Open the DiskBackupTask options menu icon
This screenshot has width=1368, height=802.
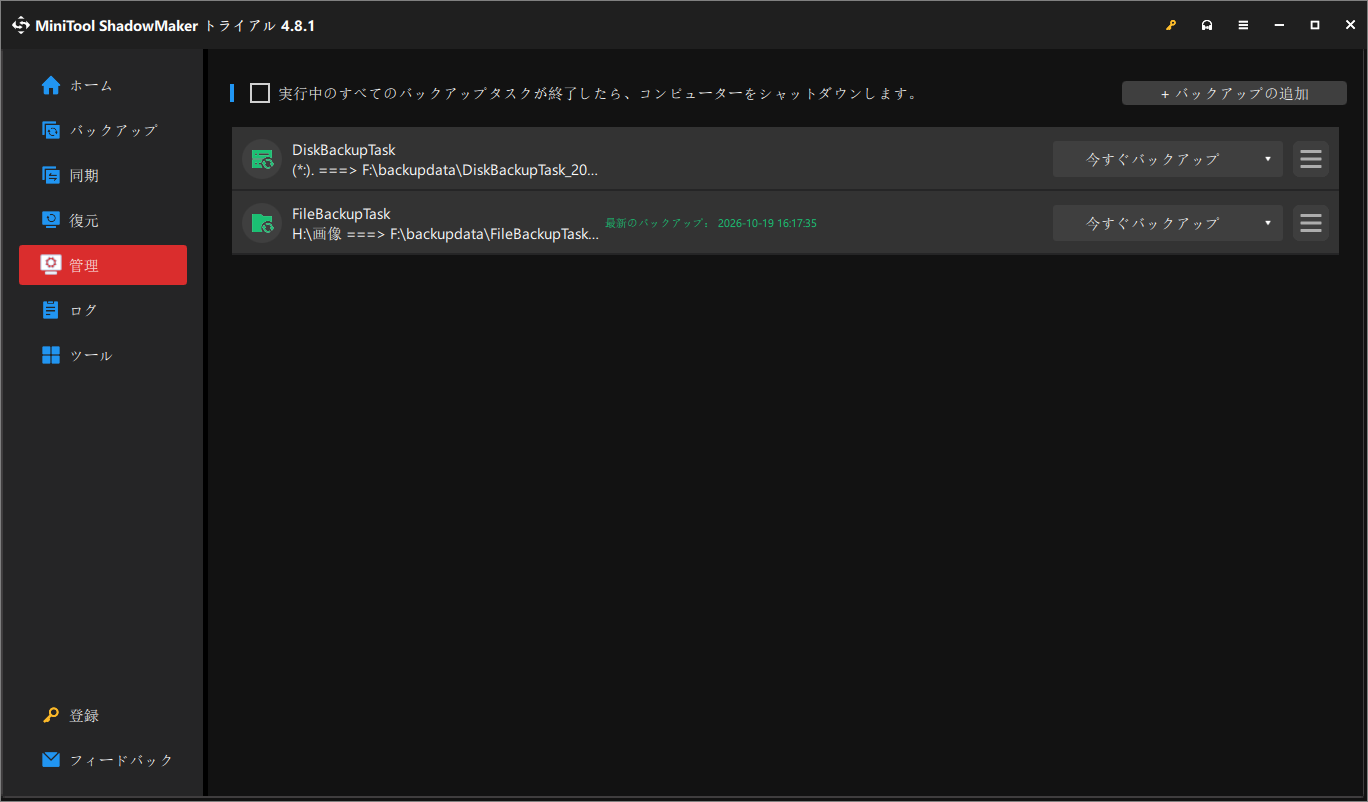point(1311,159)
